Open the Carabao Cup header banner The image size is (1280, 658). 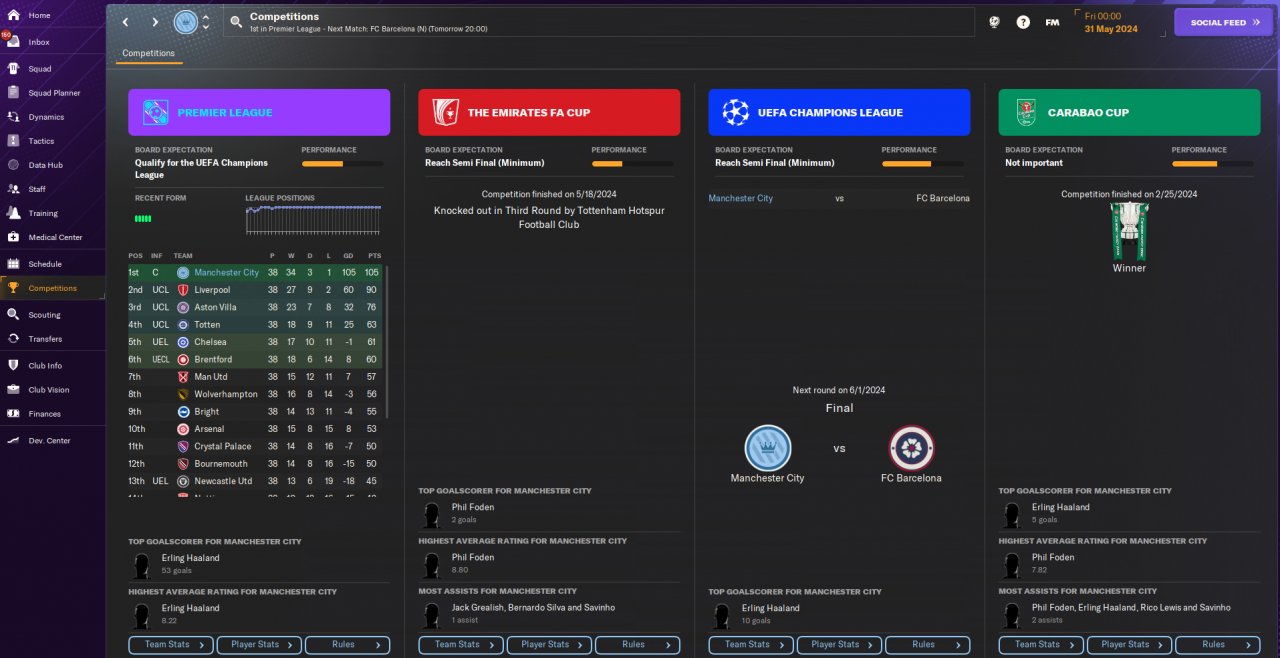(x=1129, y=112)
